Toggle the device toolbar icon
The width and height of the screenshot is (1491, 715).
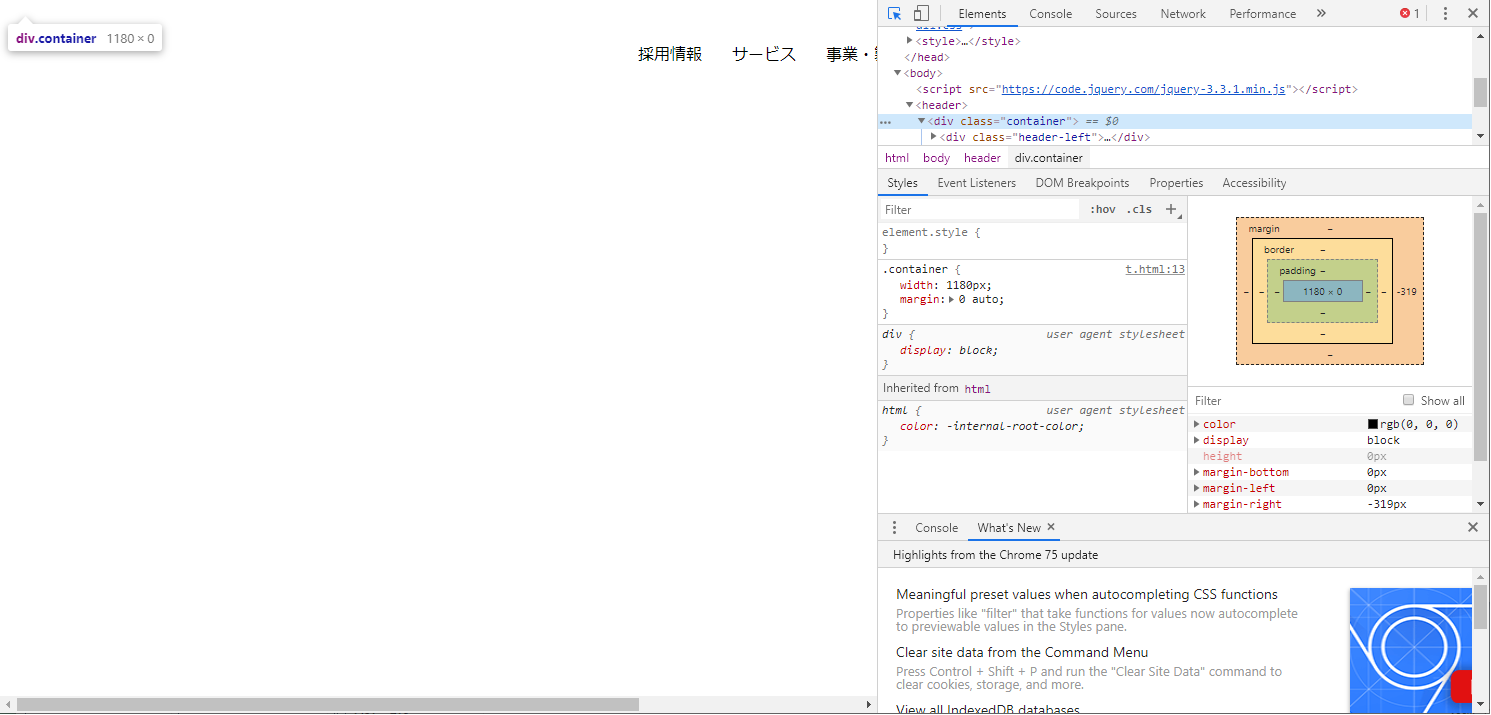tap(921, 14)
